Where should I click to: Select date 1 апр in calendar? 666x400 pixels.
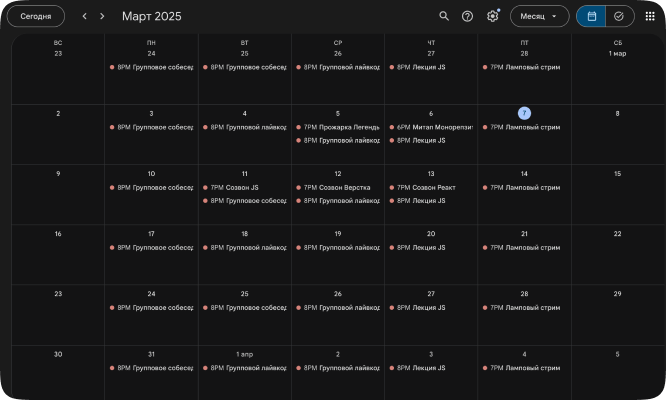pos(245,354)
